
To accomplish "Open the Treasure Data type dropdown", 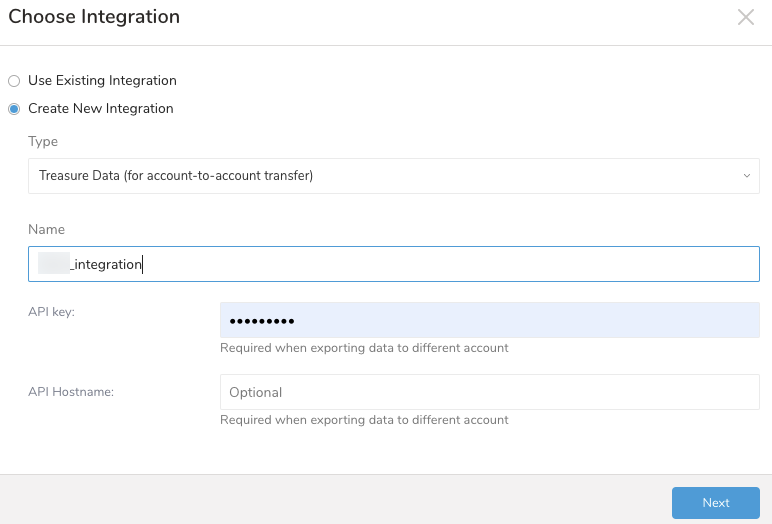I will tap(393, 176).
